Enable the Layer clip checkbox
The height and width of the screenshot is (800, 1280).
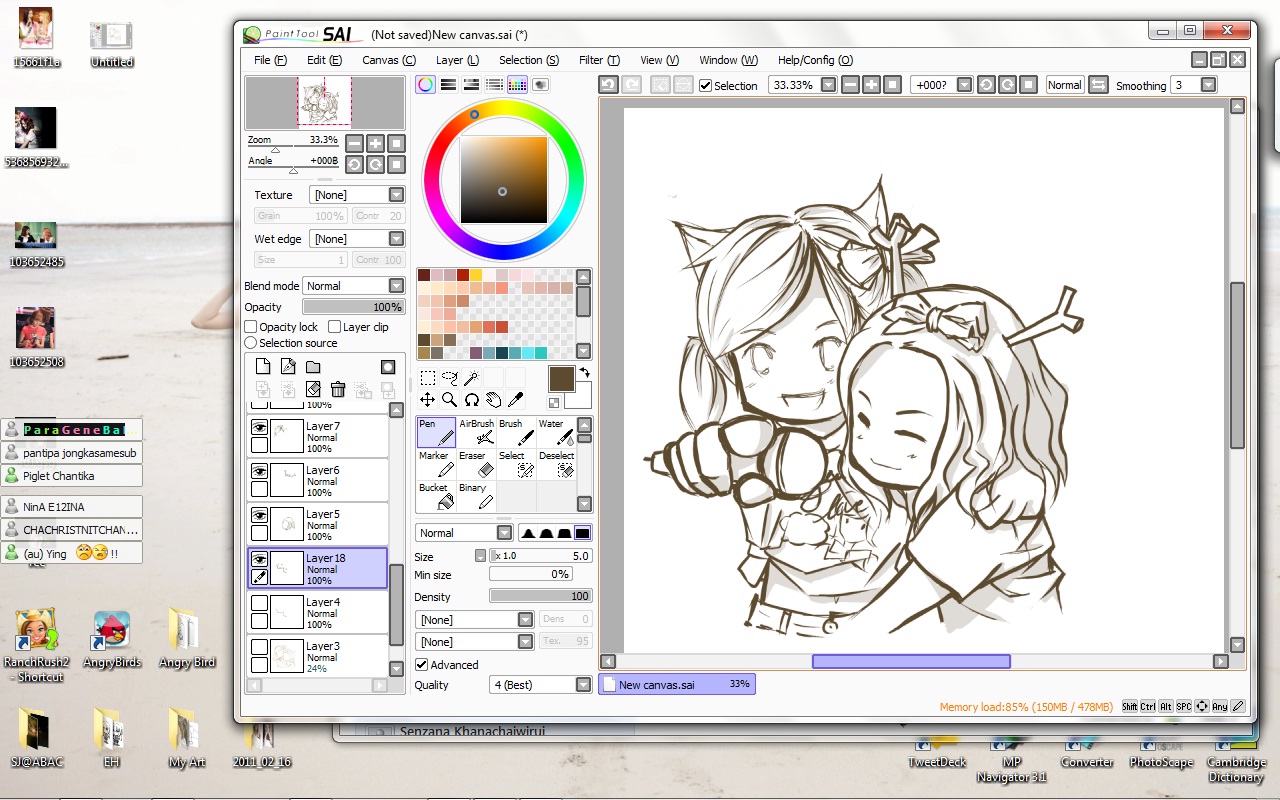[335, 327]
